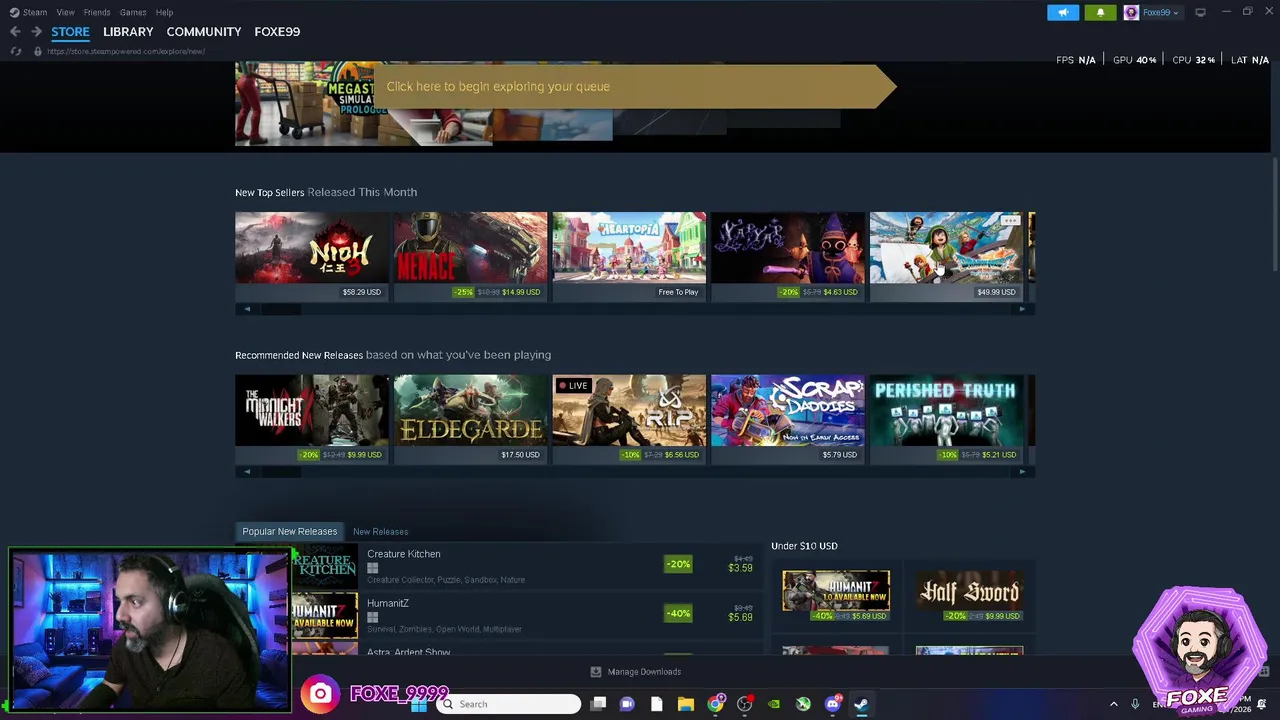Open the FOXE99 profile section

tap(277, 32)
